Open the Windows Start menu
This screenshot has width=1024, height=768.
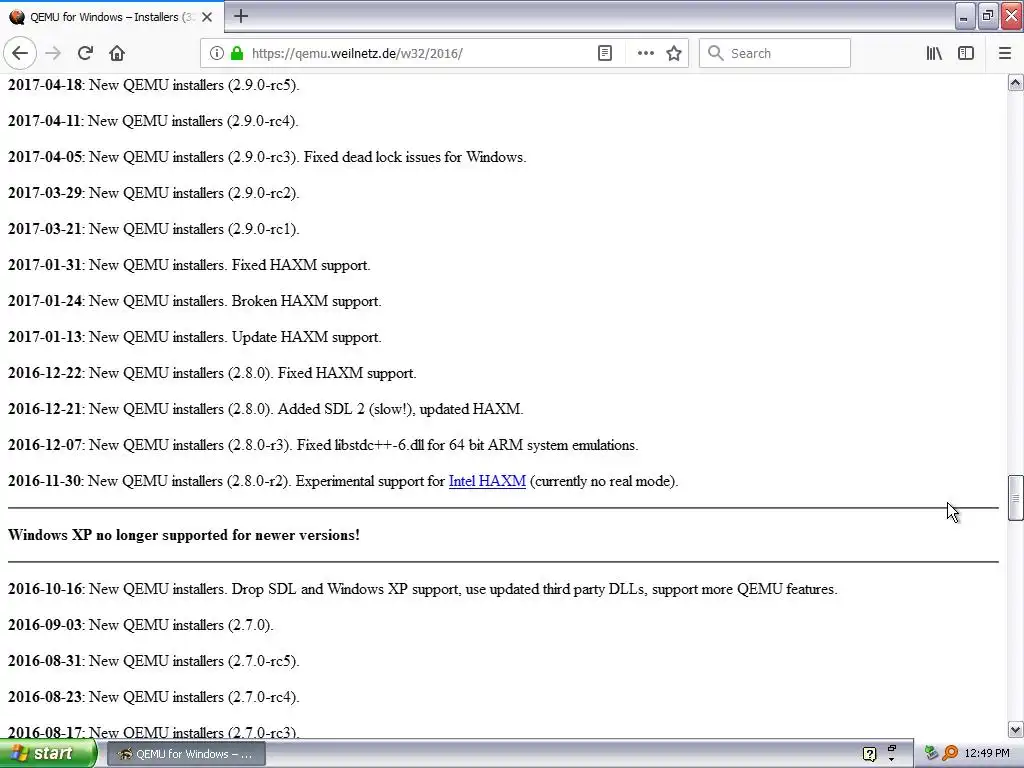point(48,754)
